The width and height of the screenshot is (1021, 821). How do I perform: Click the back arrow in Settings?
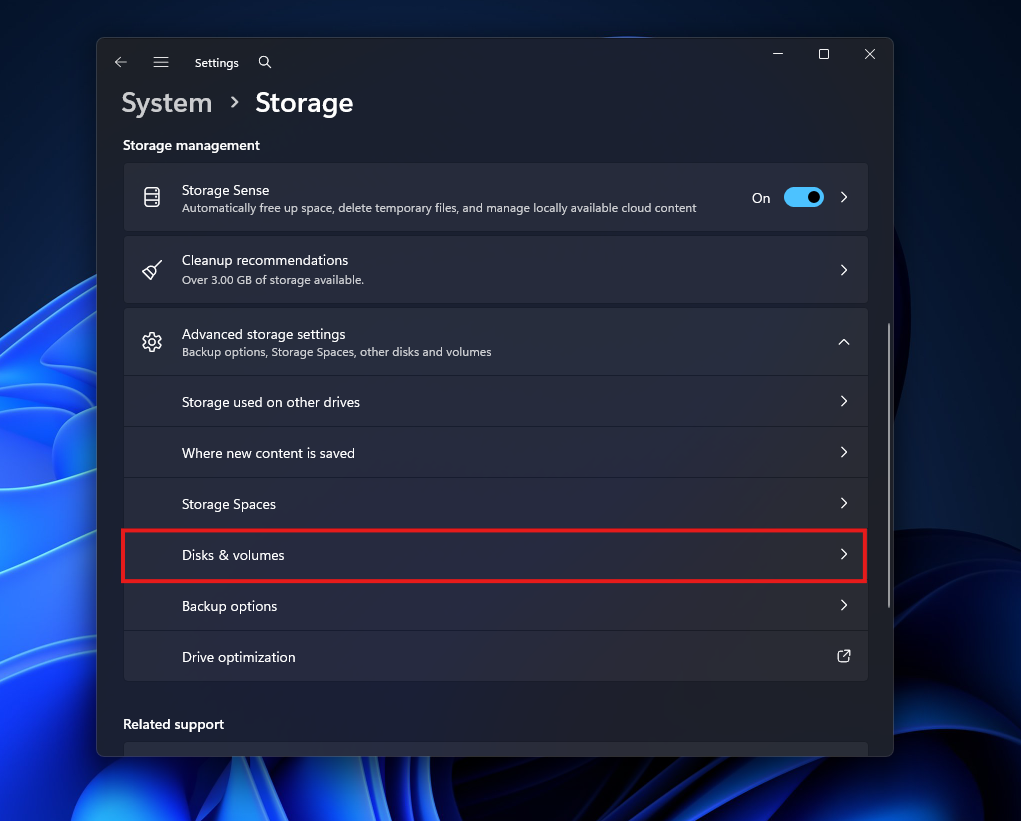(120, 62)
